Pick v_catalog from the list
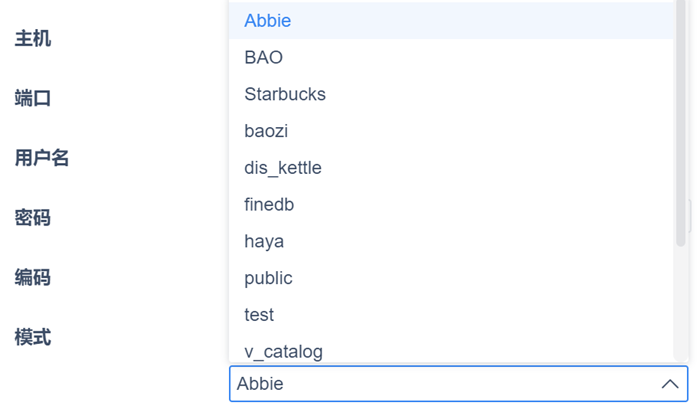Viewport: 700px width, 409px height. (283, 351)
